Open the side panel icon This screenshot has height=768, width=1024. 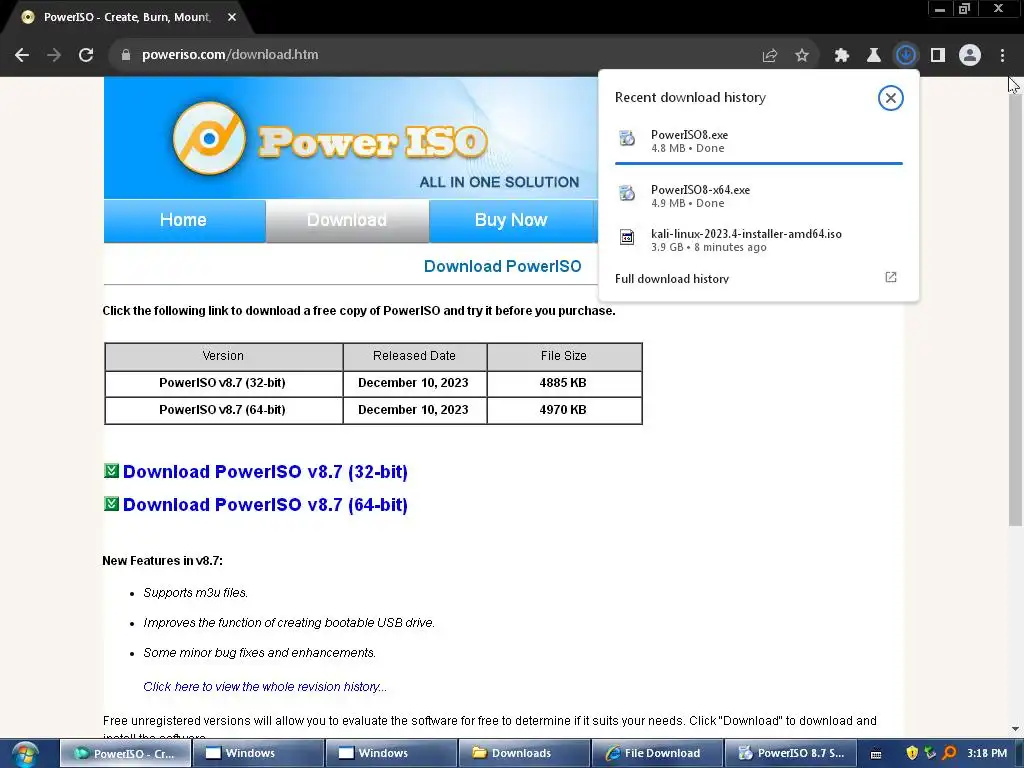point(938,56)
